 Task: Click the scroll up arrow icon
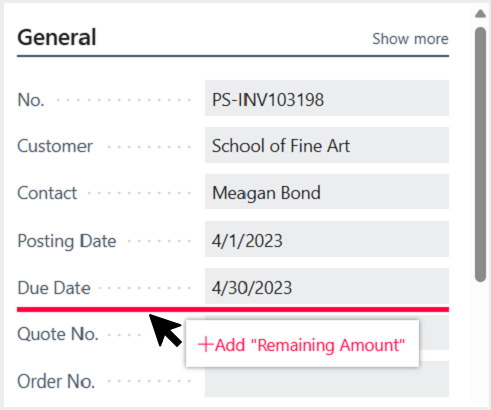tap(480, 14)
